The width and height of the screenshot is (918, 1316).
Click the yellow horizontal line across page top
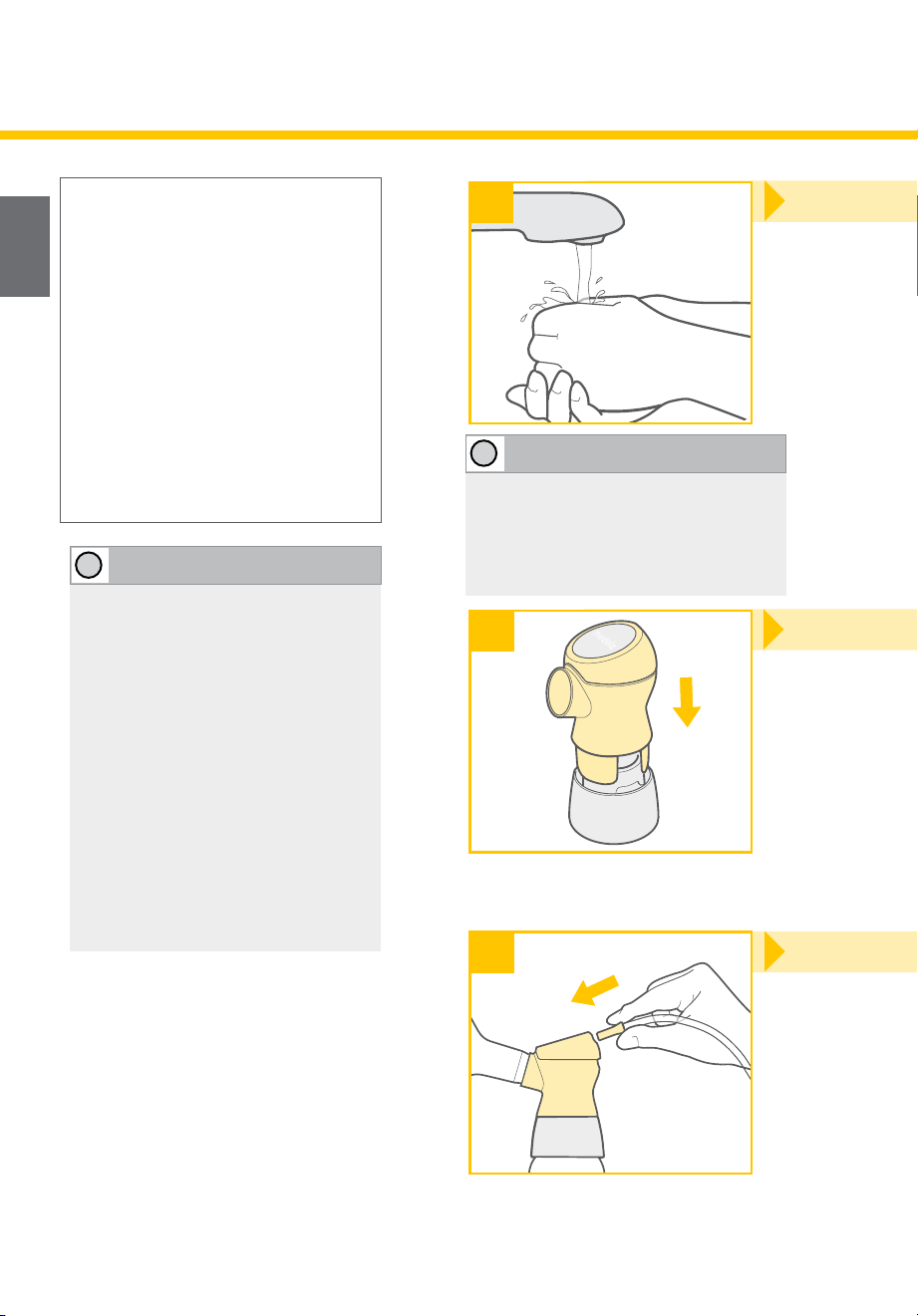459,133
